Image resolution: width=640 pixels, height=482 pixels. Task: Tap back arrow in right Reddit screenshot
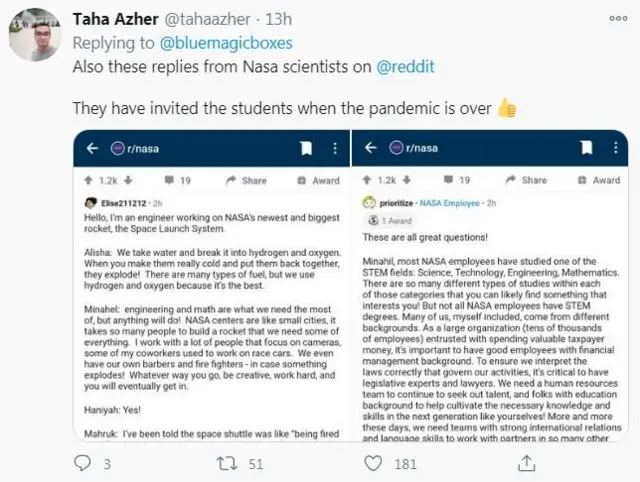coord(367,148)
